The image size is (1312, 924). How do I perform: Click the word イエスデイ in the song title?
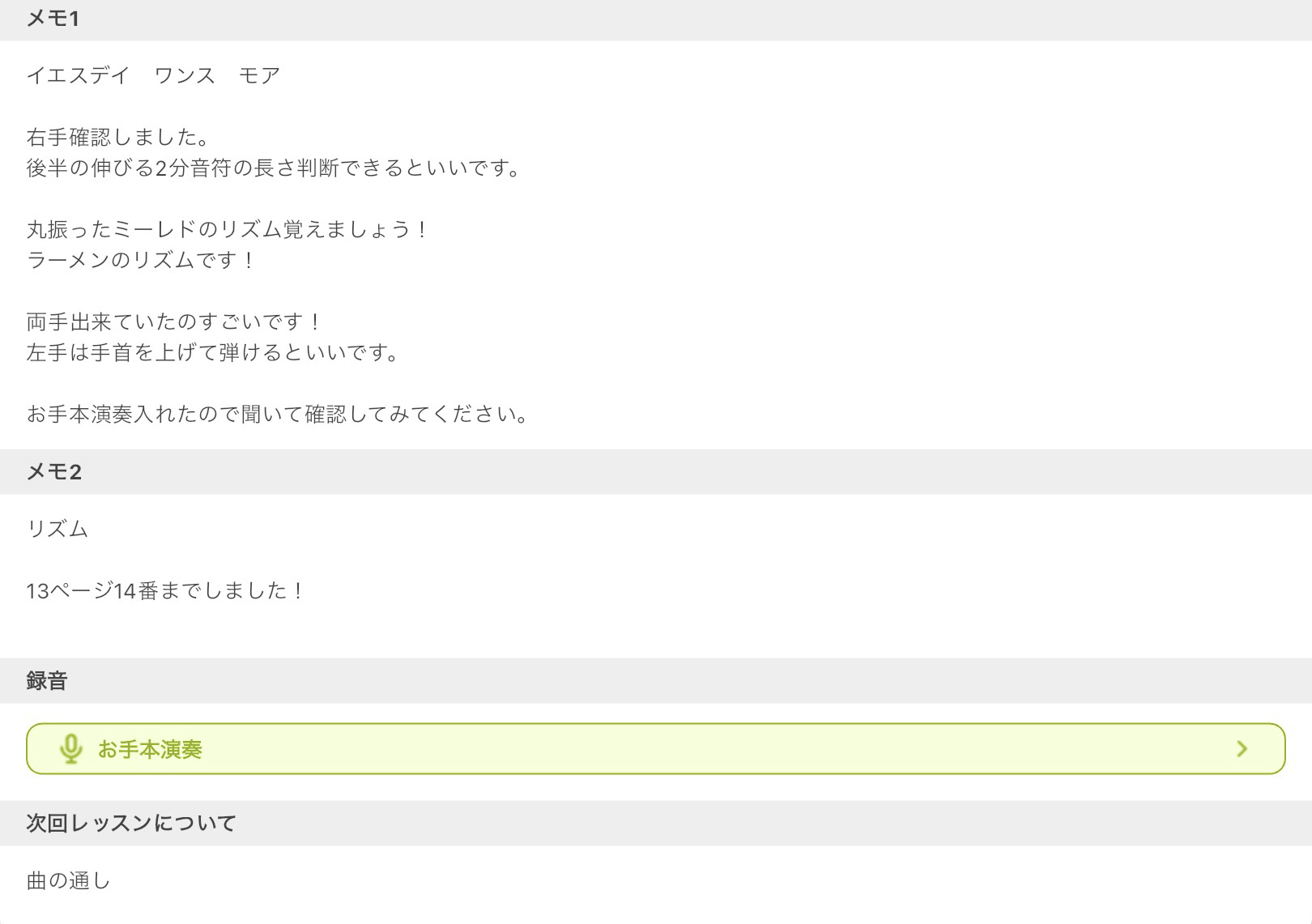[78, 75]
